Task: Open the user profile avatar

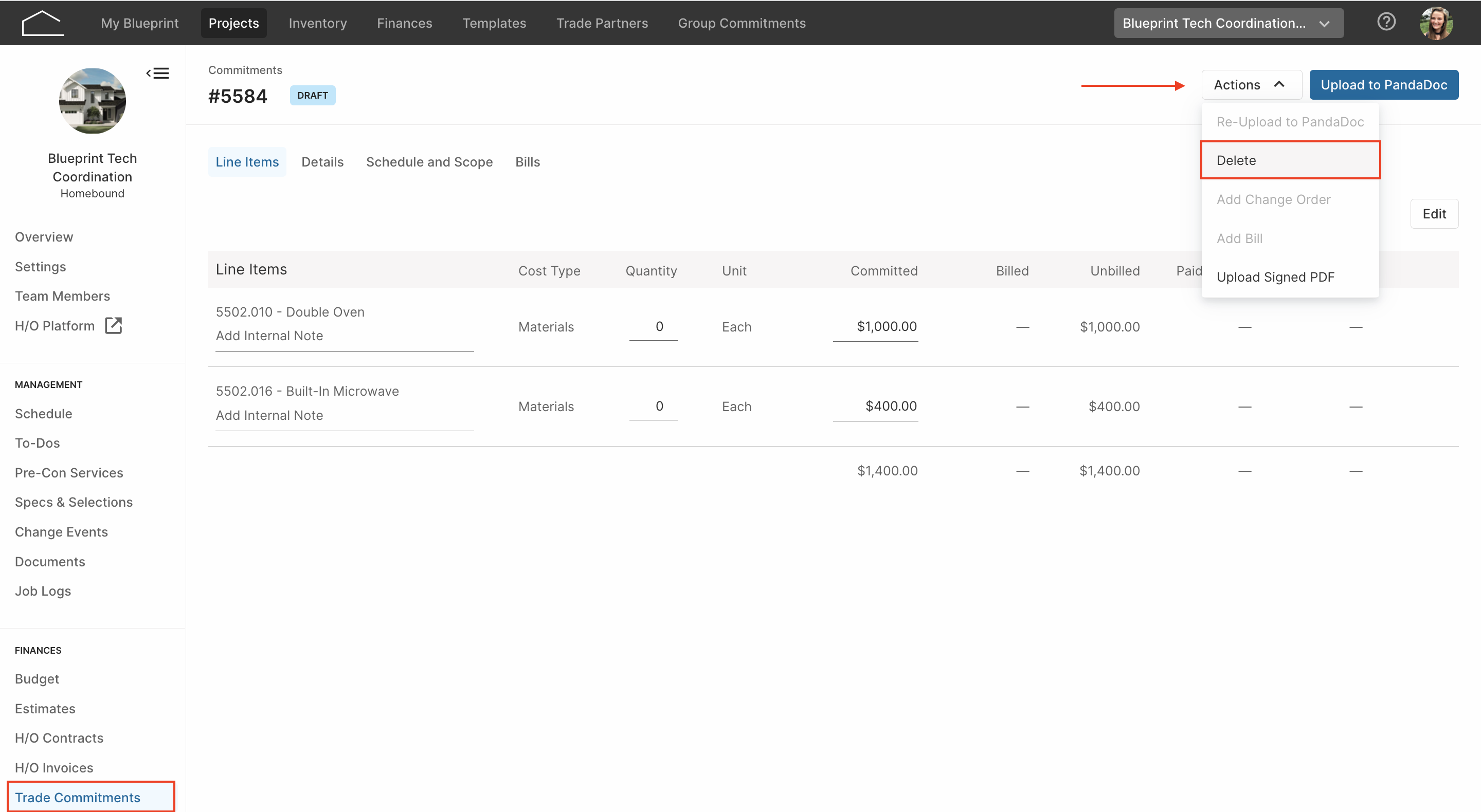Action: pos(1436,23)
